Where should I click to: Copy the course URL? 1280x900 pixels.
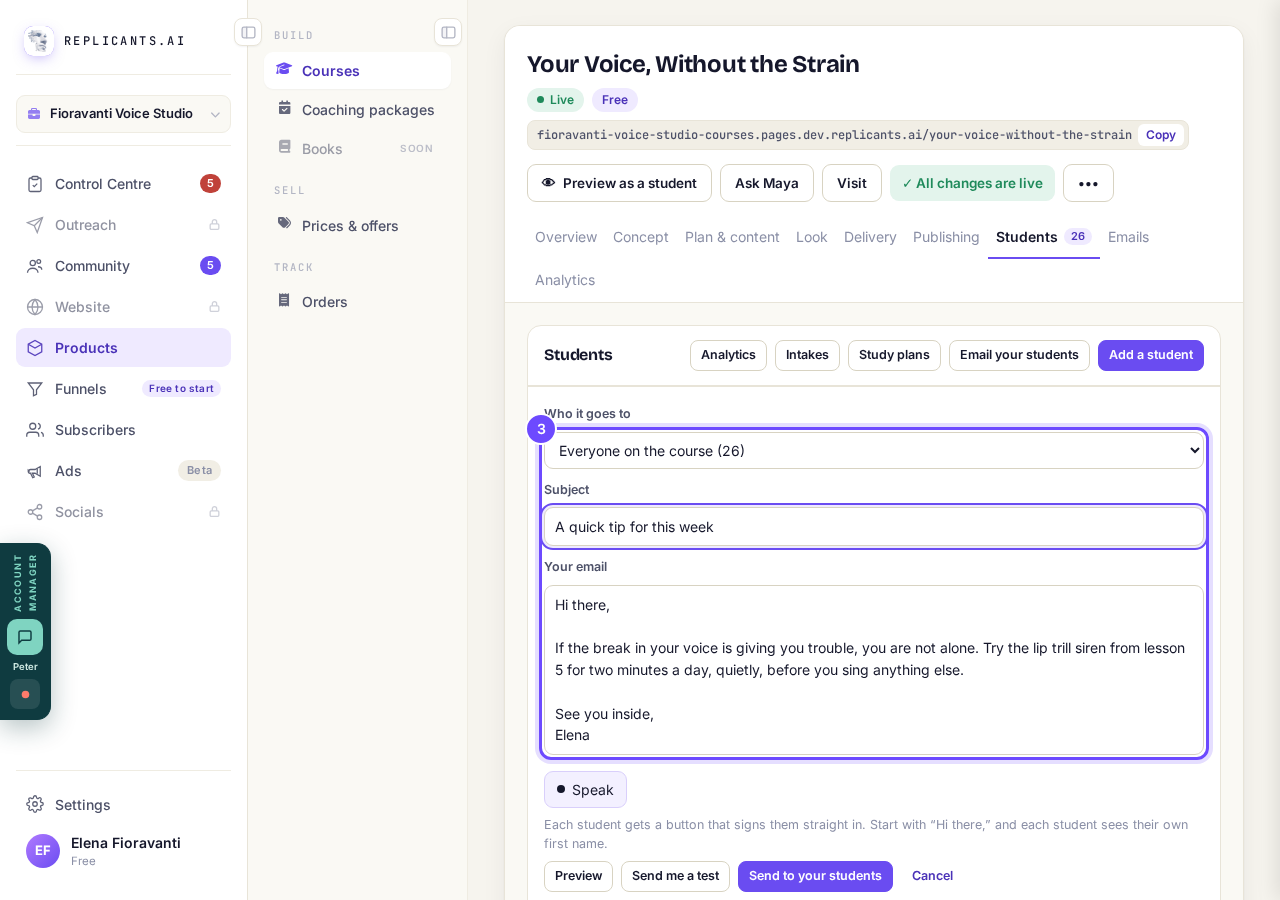[x=1160, y=135]
